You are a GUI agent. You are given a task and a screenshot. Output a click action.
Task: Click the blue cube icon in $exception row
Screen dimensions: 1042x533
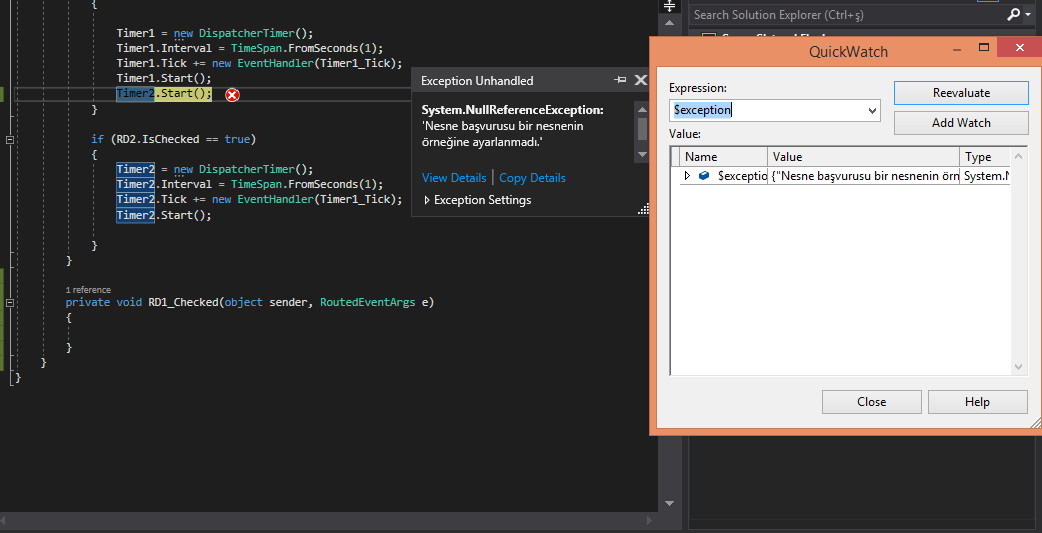point(704,176)
